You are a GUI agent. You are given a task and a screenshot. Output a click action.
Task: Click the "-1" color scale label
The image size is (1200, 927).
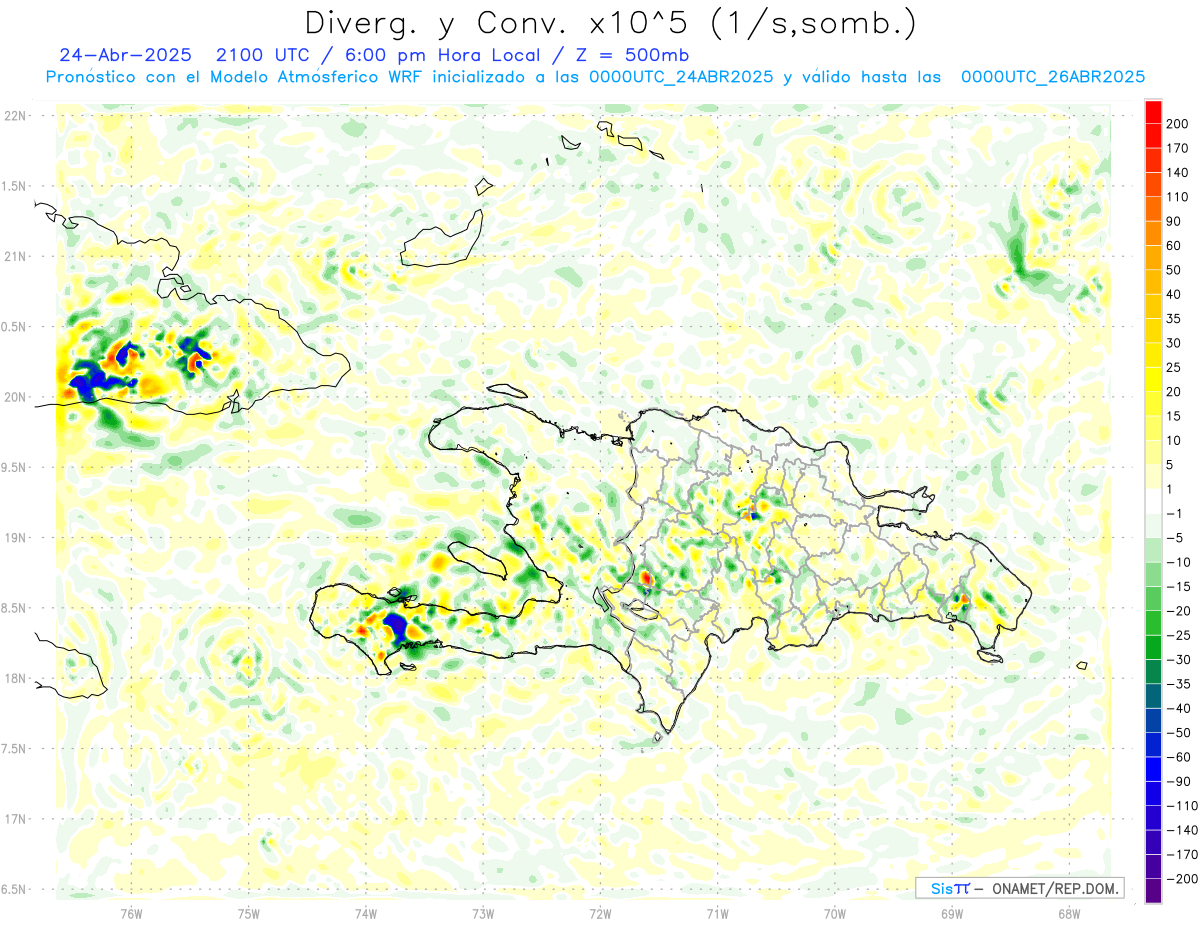[1175, 513]
